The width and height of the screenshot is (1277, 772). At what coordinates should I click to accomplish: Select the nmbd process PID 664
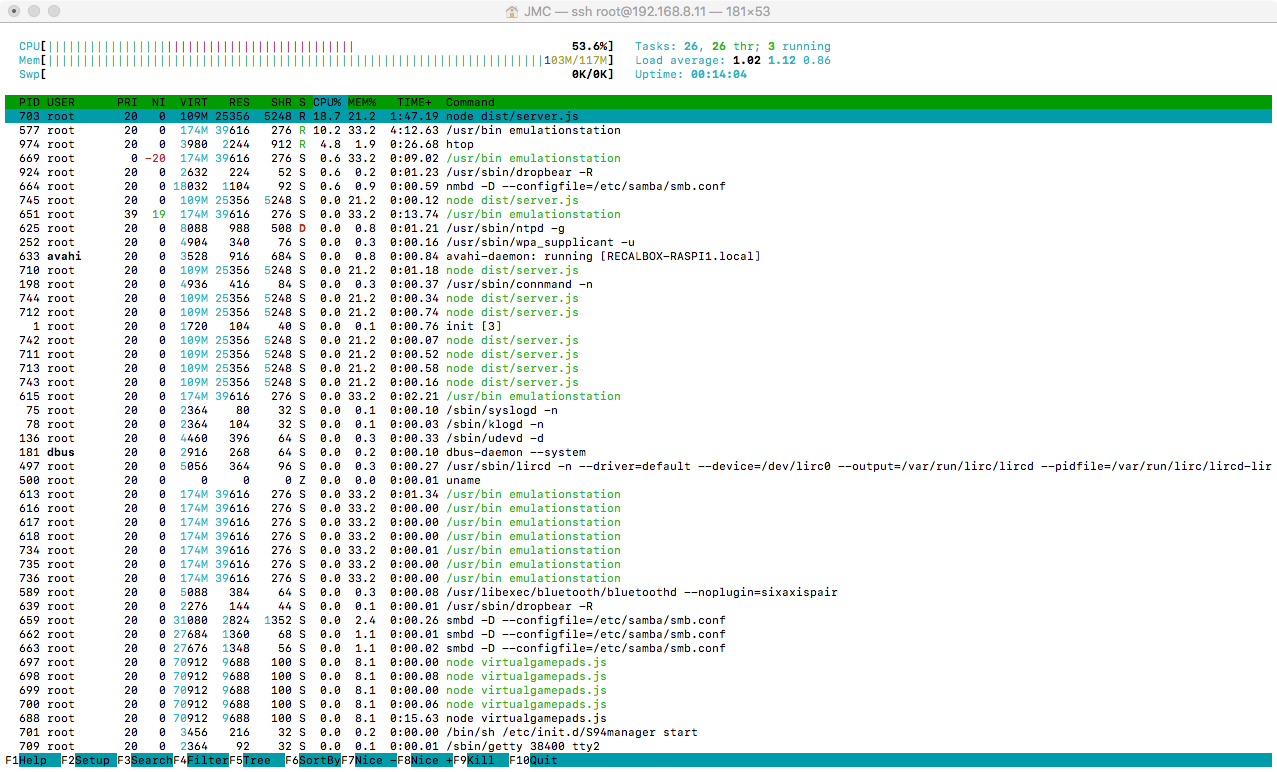[638, 186]
